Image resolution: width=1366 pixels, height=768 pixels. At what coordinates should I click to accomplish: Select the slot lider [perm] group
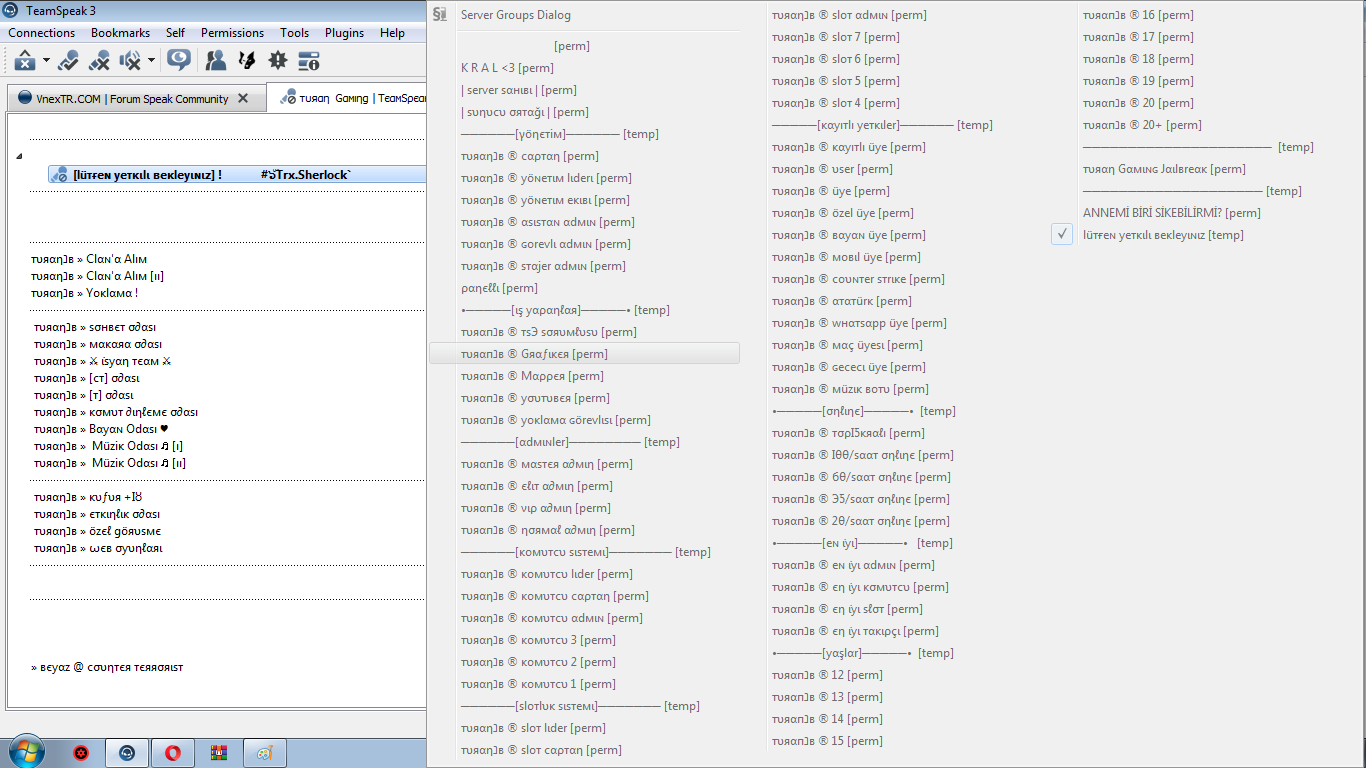point(533,728)
